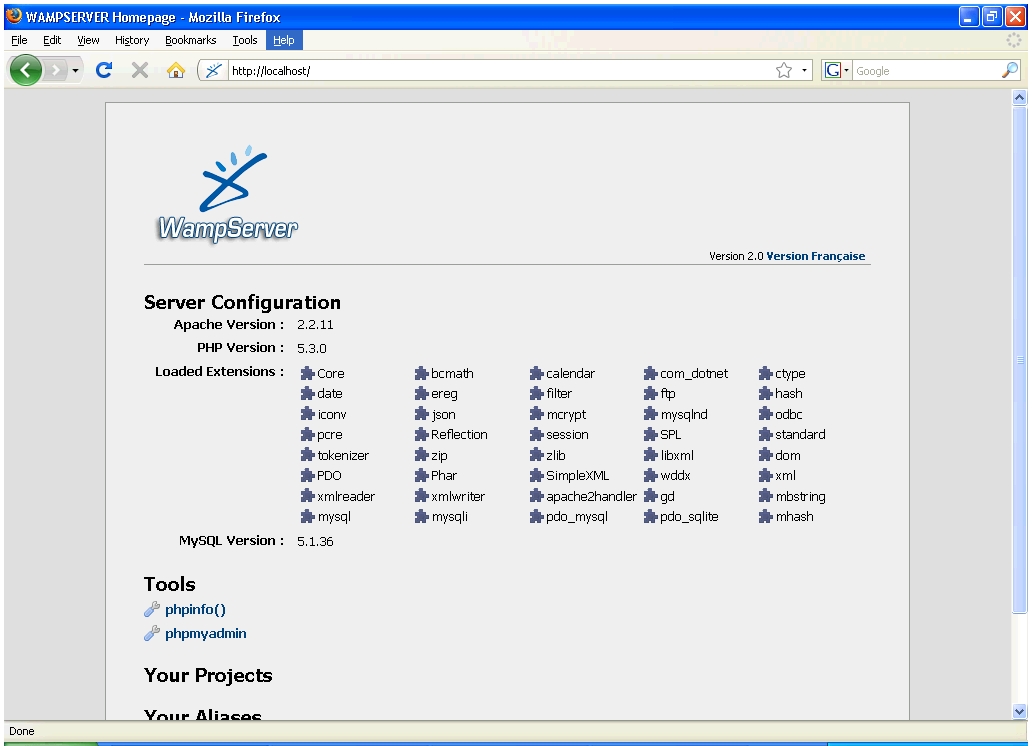The width and height of the screenshot is (1032, 746).
Task: Open the phpinfo() tool link
Action: tap(195, 610)
